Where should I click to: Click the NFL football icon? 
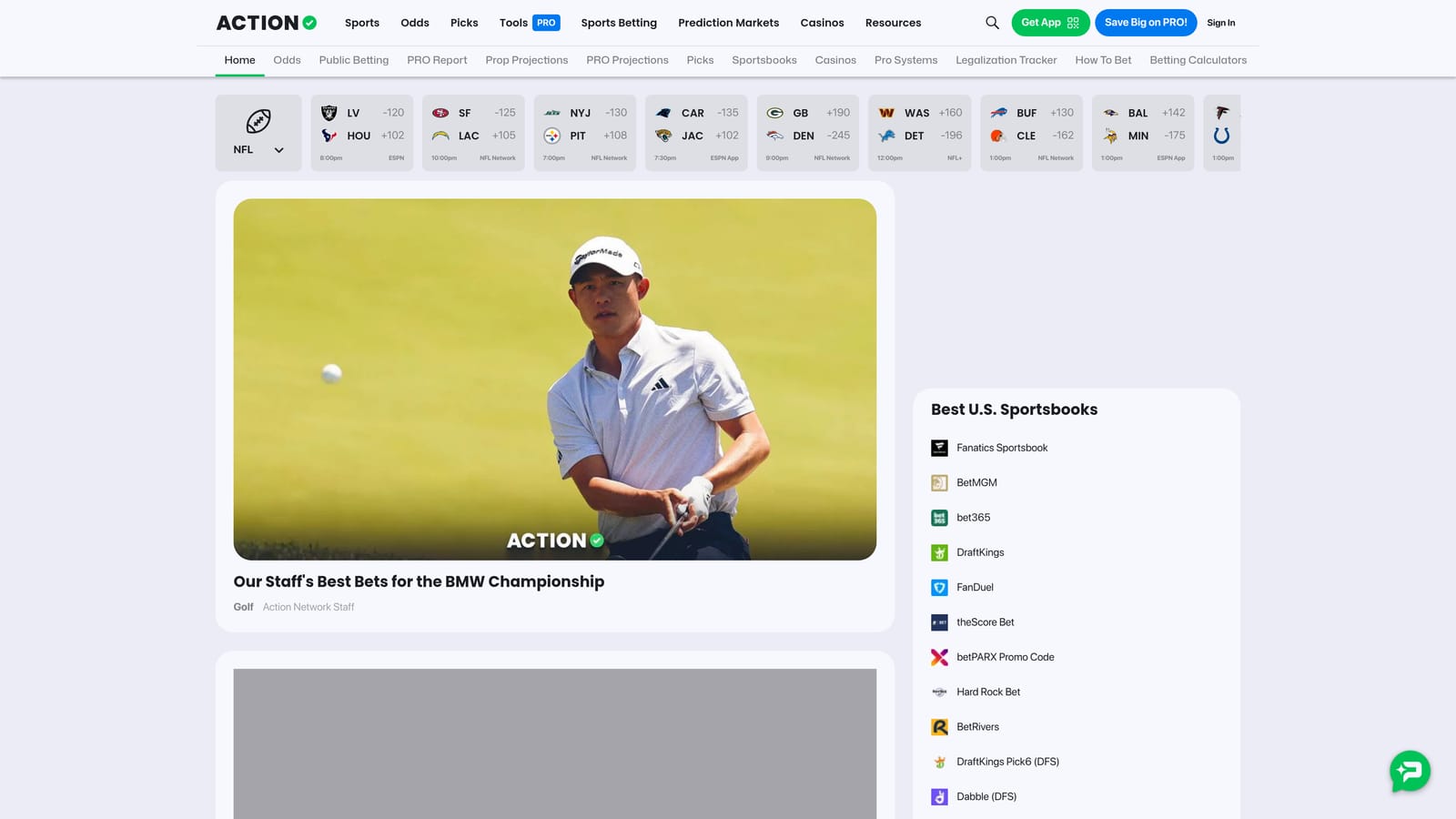[x=258, y=121]
